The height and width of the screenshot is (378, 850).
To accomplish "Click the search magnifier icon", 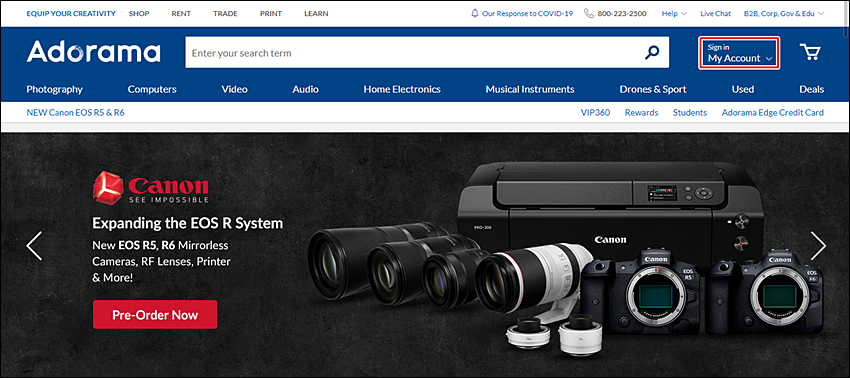I will [652, 53].
